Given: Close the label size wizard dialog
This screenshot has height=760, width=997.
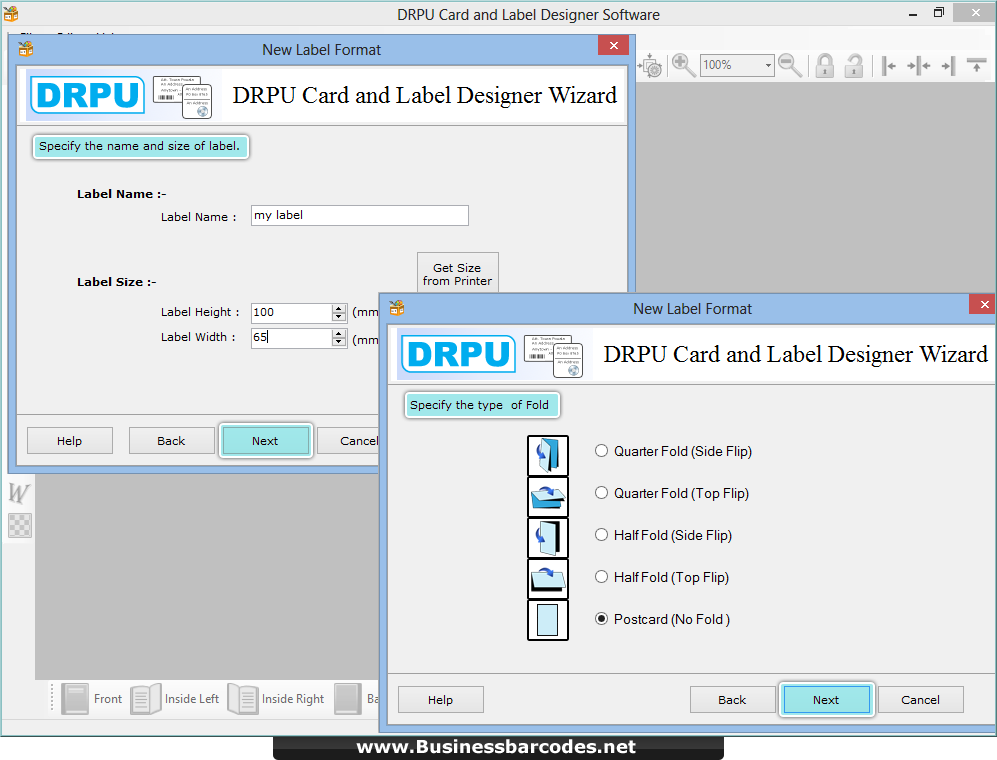Looking at the screenshot, I should click(x=614, y=45).
